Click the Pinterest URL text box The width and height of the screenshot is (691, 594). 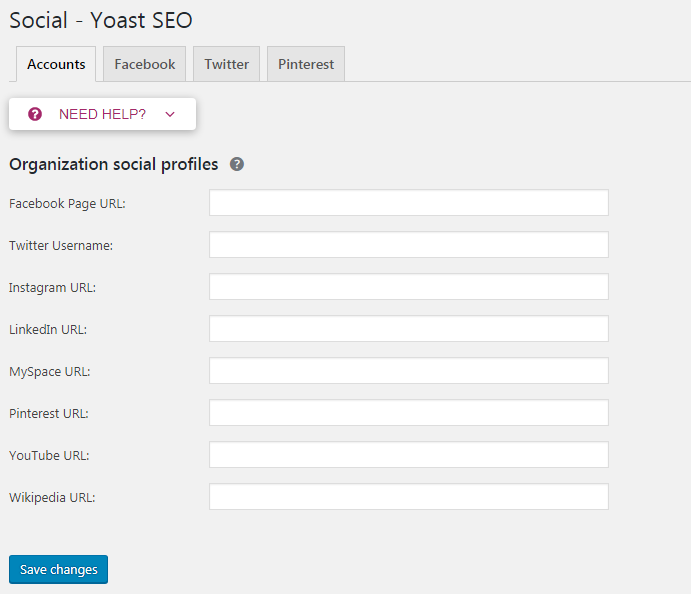pos(408,413)
